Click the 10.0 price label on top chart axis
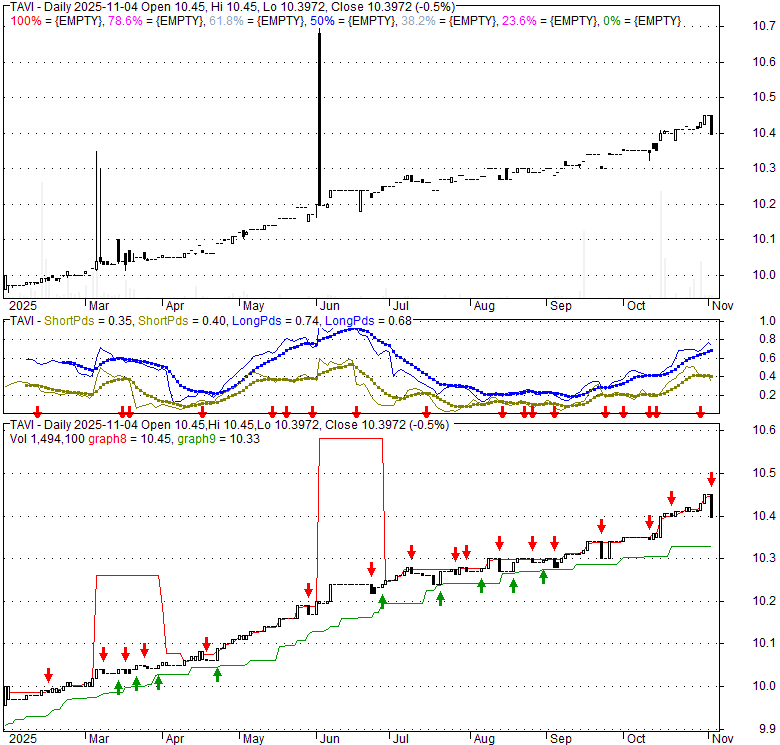The height and width of the screenshot is (745, 780). tap(764, 275)
